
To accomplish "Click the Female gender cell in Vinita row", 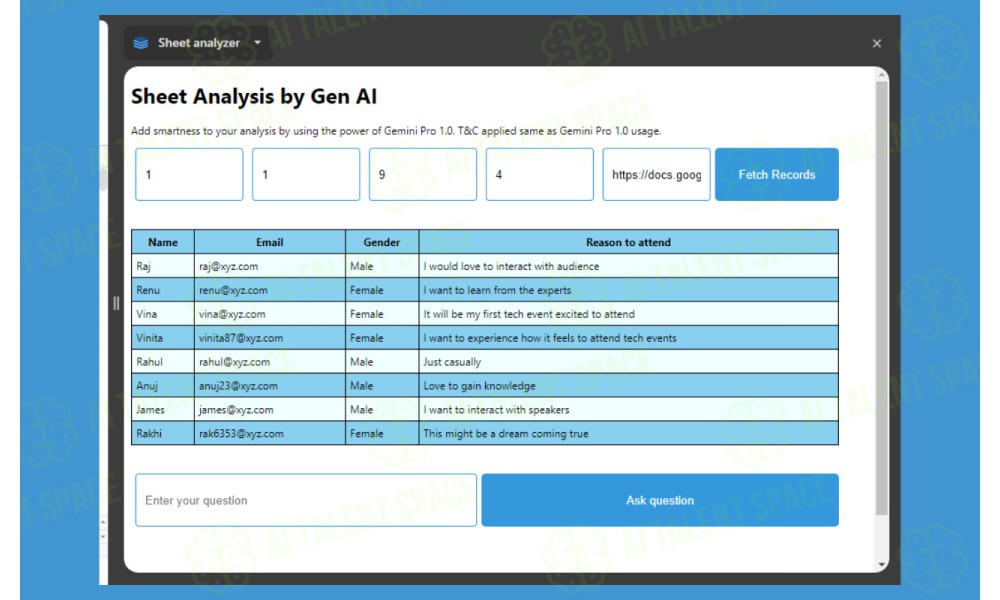I will (x=382, y=338).
